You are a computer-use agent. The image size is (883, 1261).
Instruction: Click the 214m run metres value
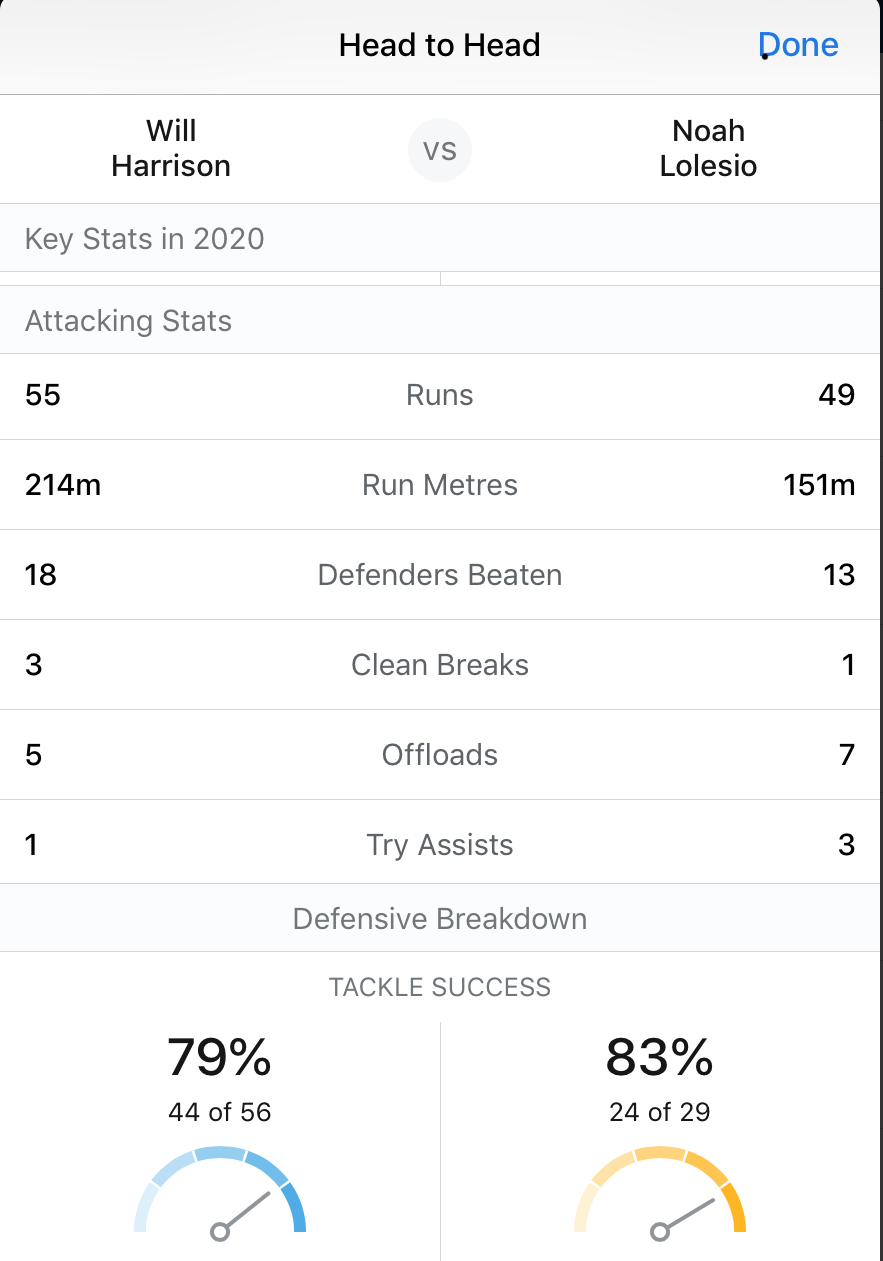pos(63,485)
